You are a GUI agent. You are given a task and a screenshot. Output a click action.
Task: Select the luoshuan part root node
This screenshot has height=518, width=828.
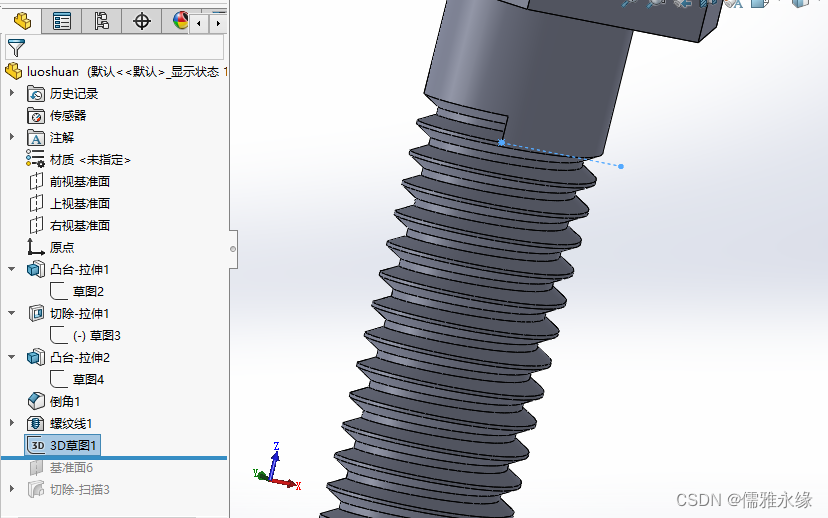point(127,72)
